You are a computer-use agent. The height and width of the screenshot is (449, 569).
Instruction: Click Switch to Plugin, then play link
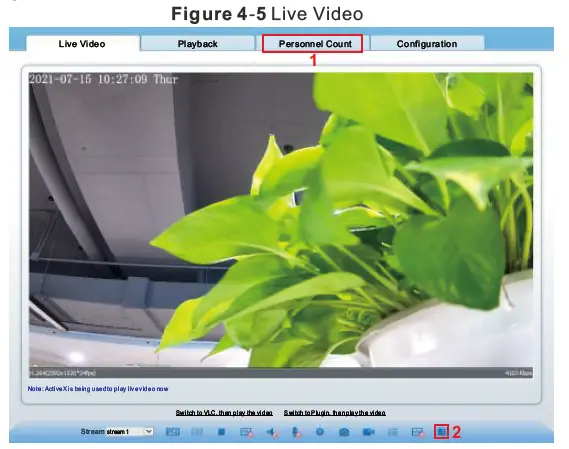click(335, 413)
